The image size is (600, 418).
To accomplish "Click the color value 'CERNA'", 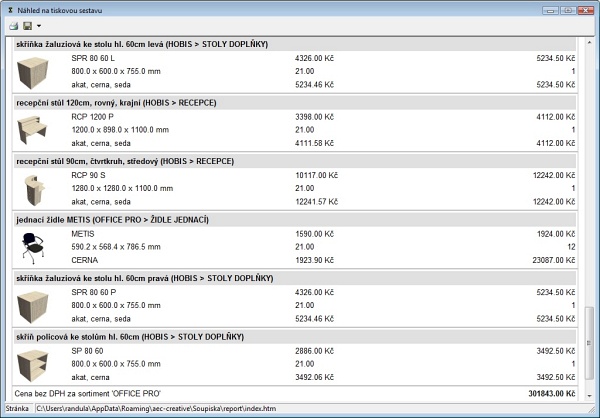I will (x=85, y=260).
